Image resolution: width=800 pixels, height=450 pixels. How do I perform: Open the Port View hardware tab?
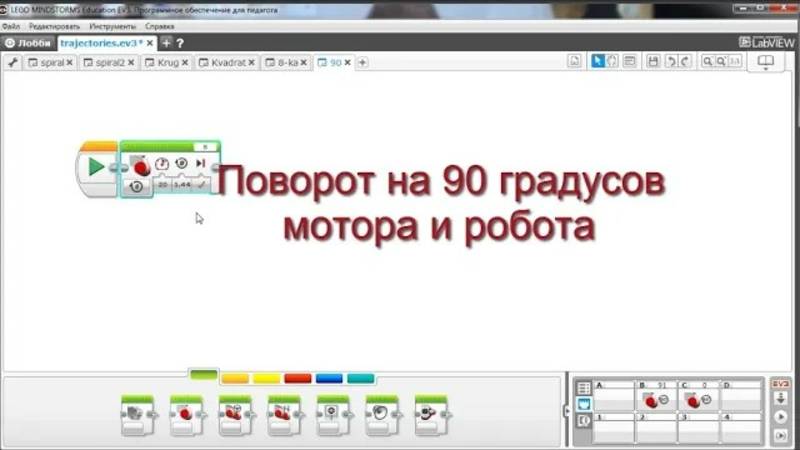[x=584, y=404]
